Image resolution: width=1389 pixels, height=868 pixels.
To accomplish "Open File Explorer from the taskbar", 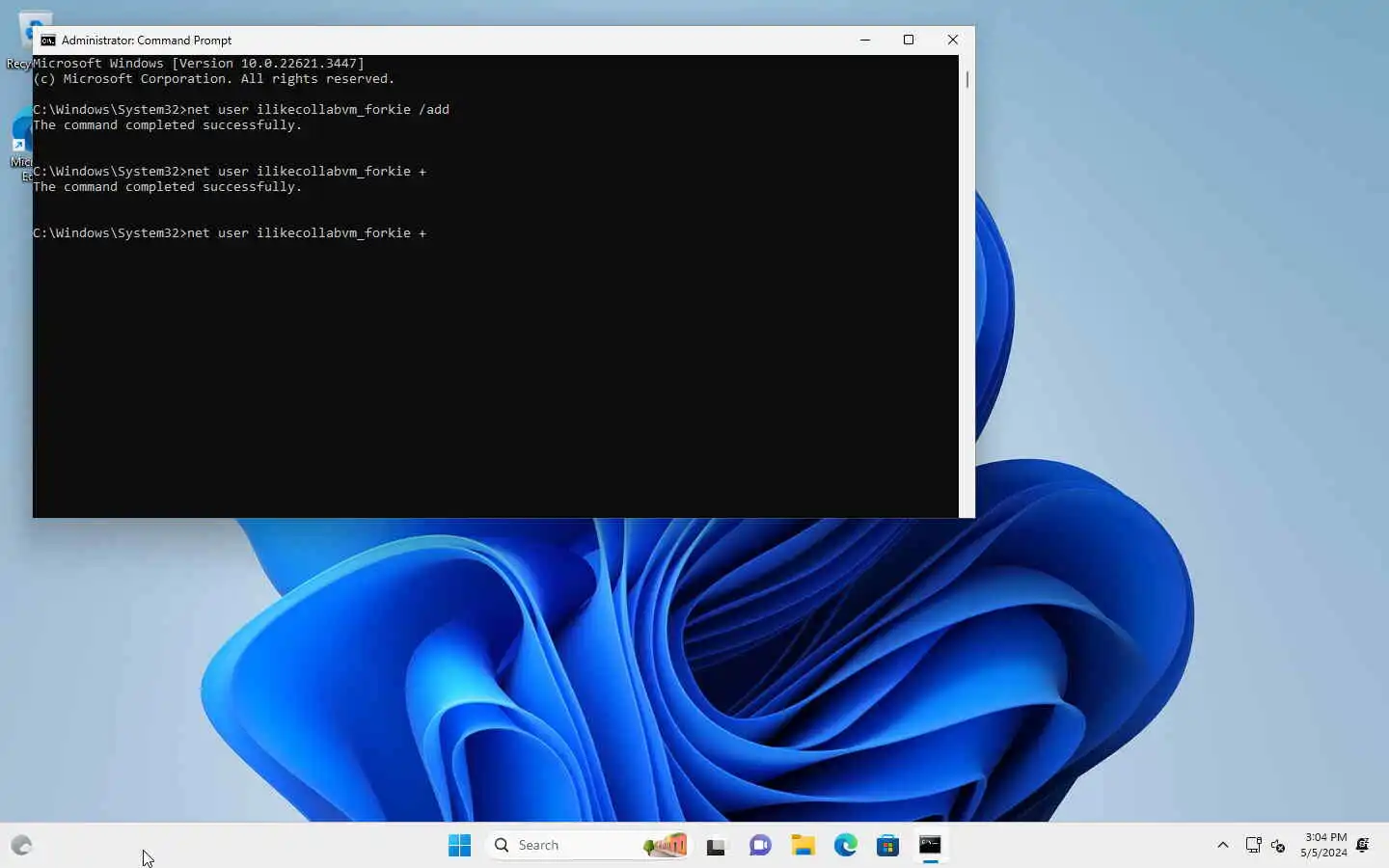I will pyautogui.click(x=803, y=846).
